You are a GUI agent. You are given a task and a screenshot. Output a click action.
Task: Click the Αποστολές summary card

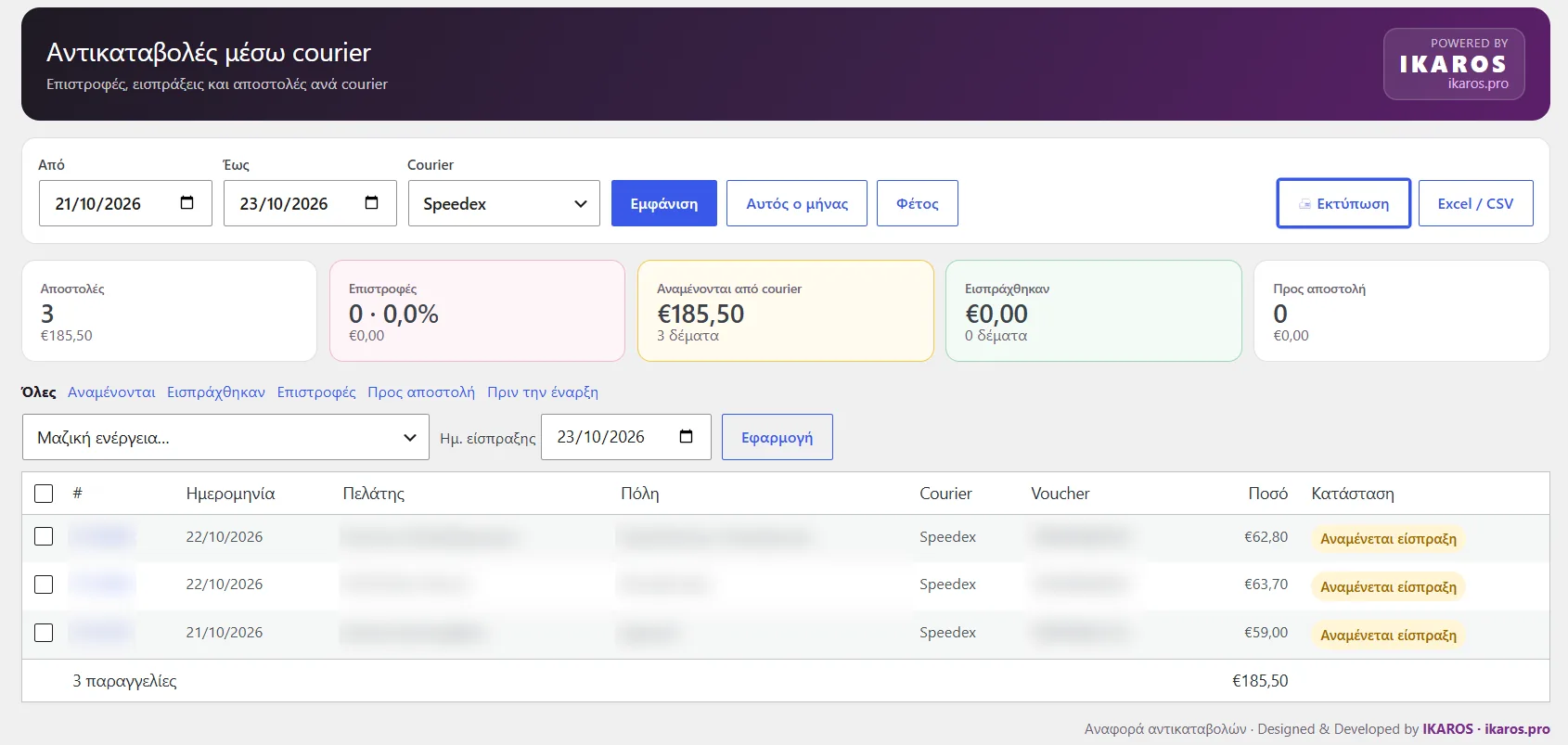pyautogui.click(x=169, y=311)
